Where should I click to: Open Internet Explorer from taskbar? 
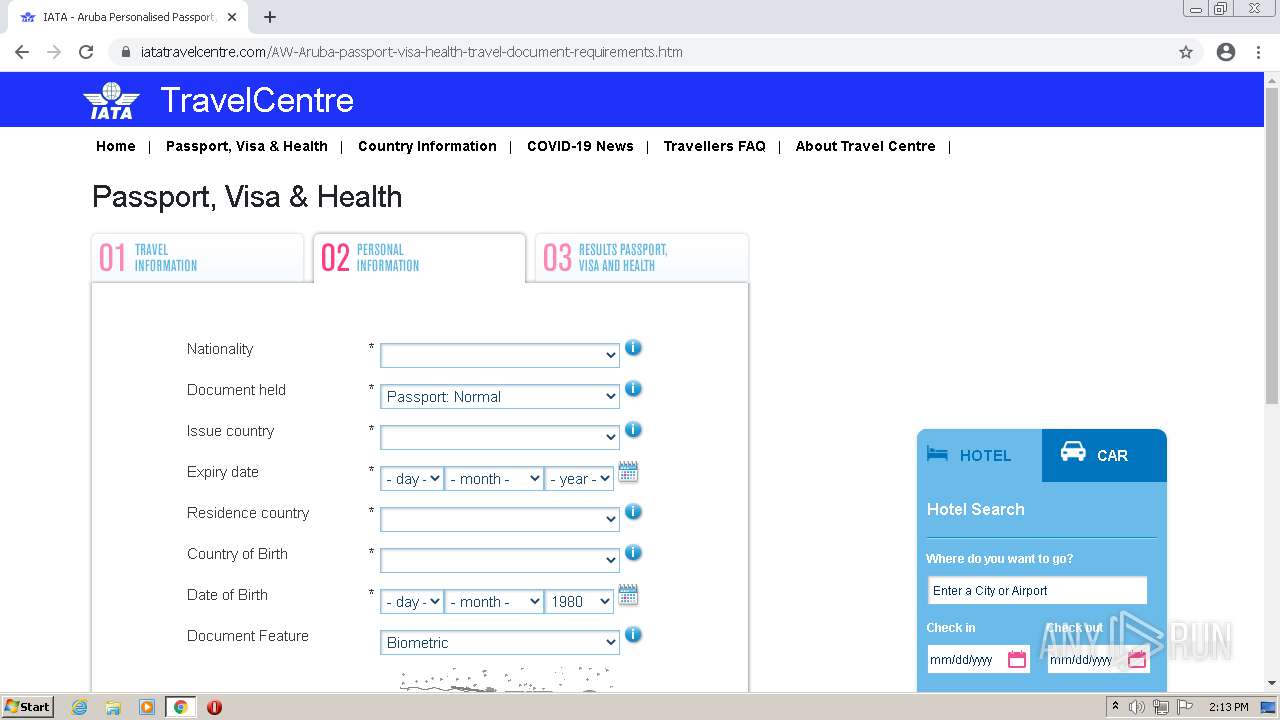click(x=80, y=707)
